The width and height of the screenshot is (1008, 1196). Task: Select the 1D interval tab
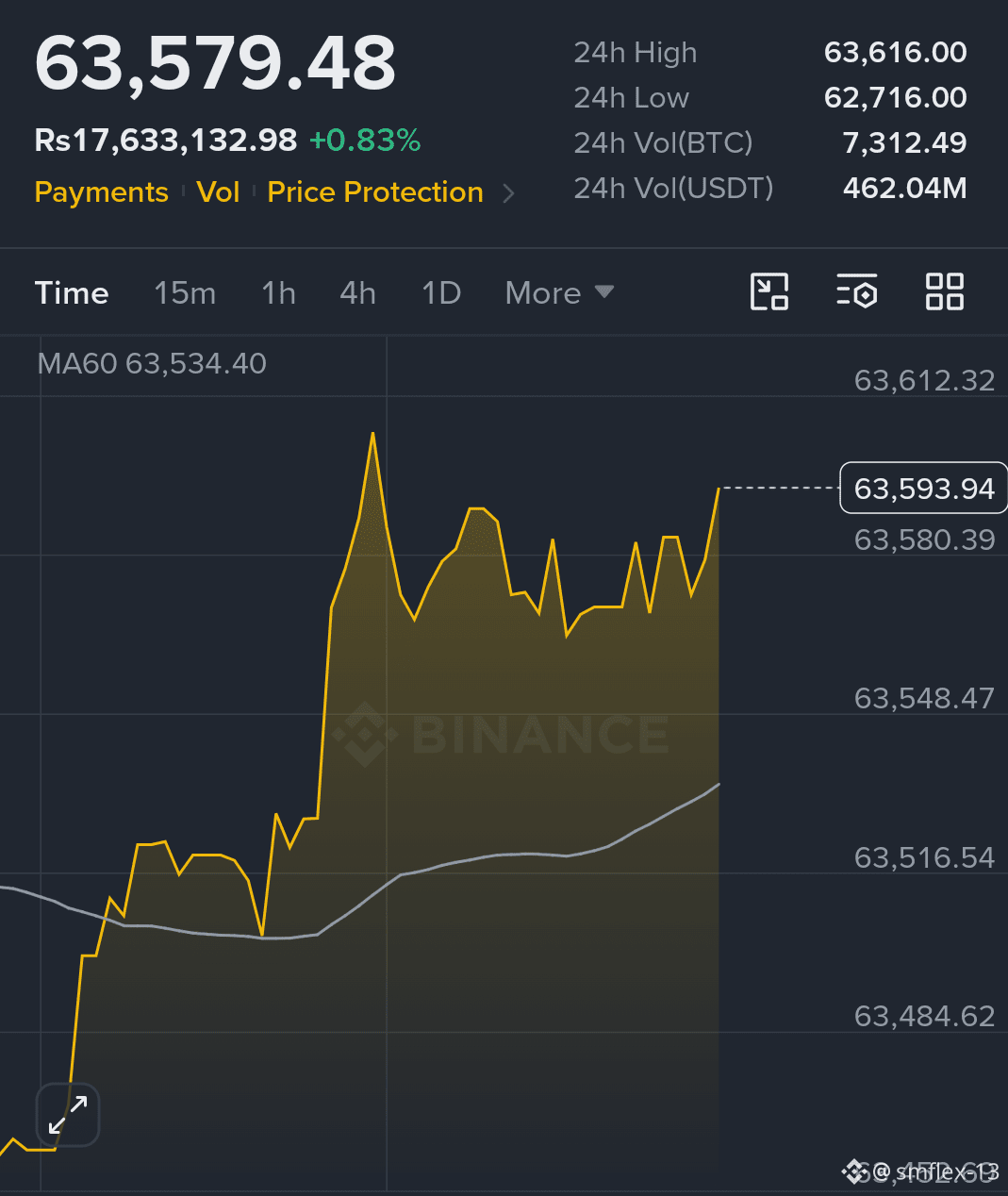click(x=441, y=292)
